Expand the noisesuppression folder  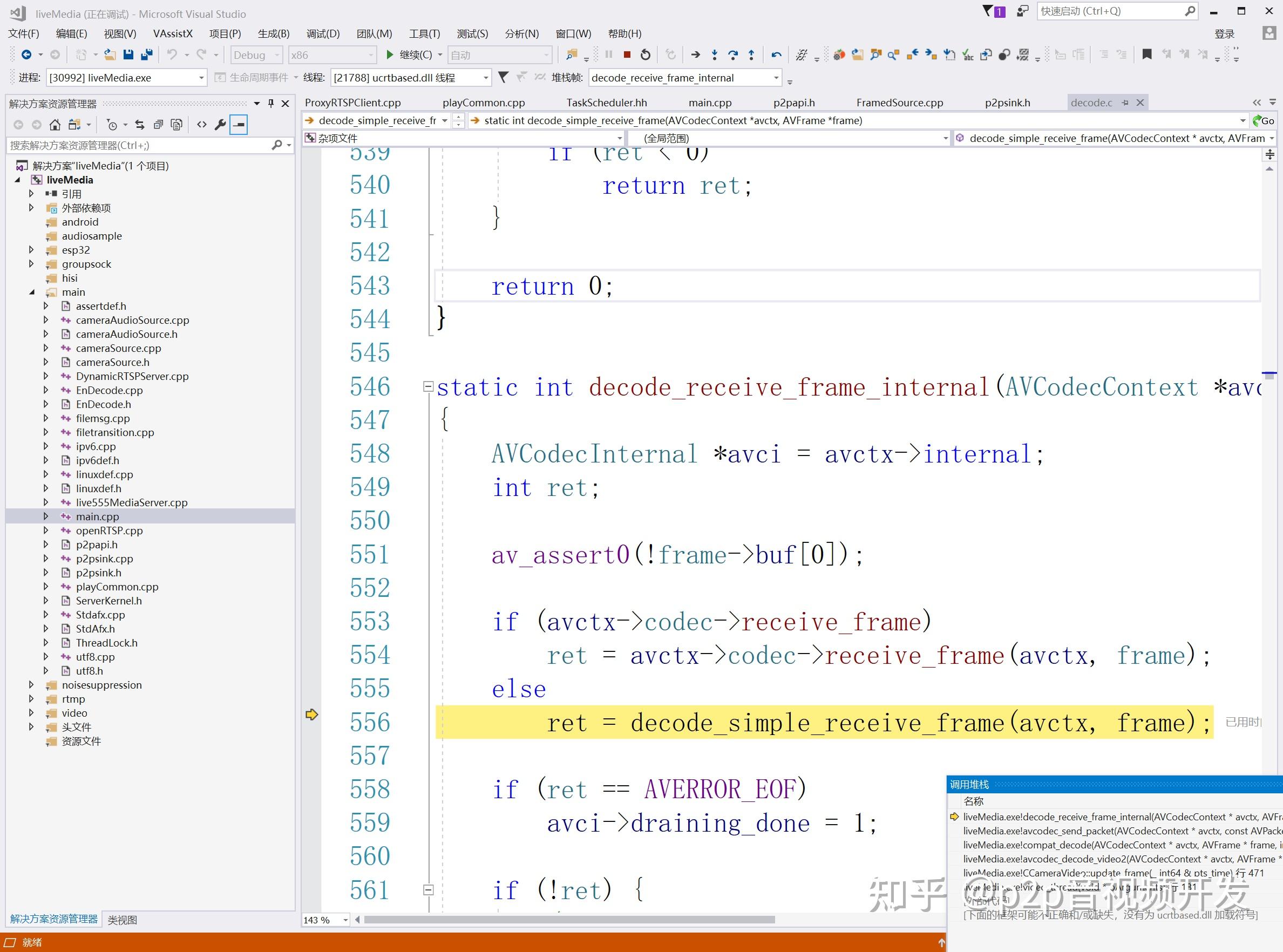[x=32, y=685]
